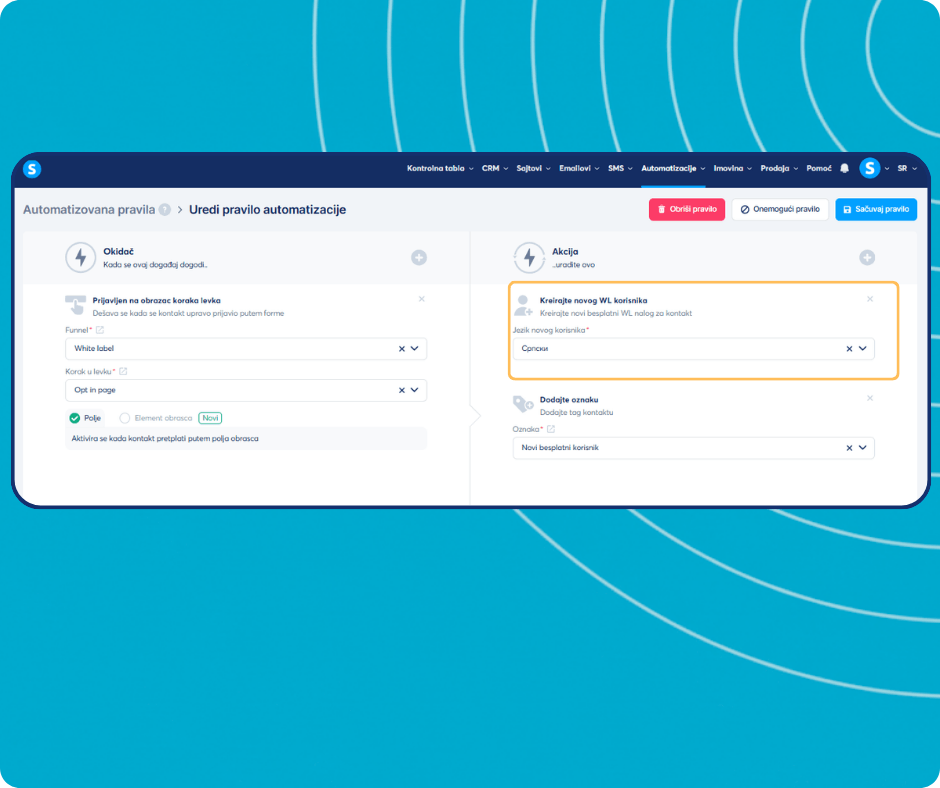The height and width of the screenshot is (788, 940).
Task: Click the Obriši pravilo button
Action: pyautogui.click(x=686, y=209)
